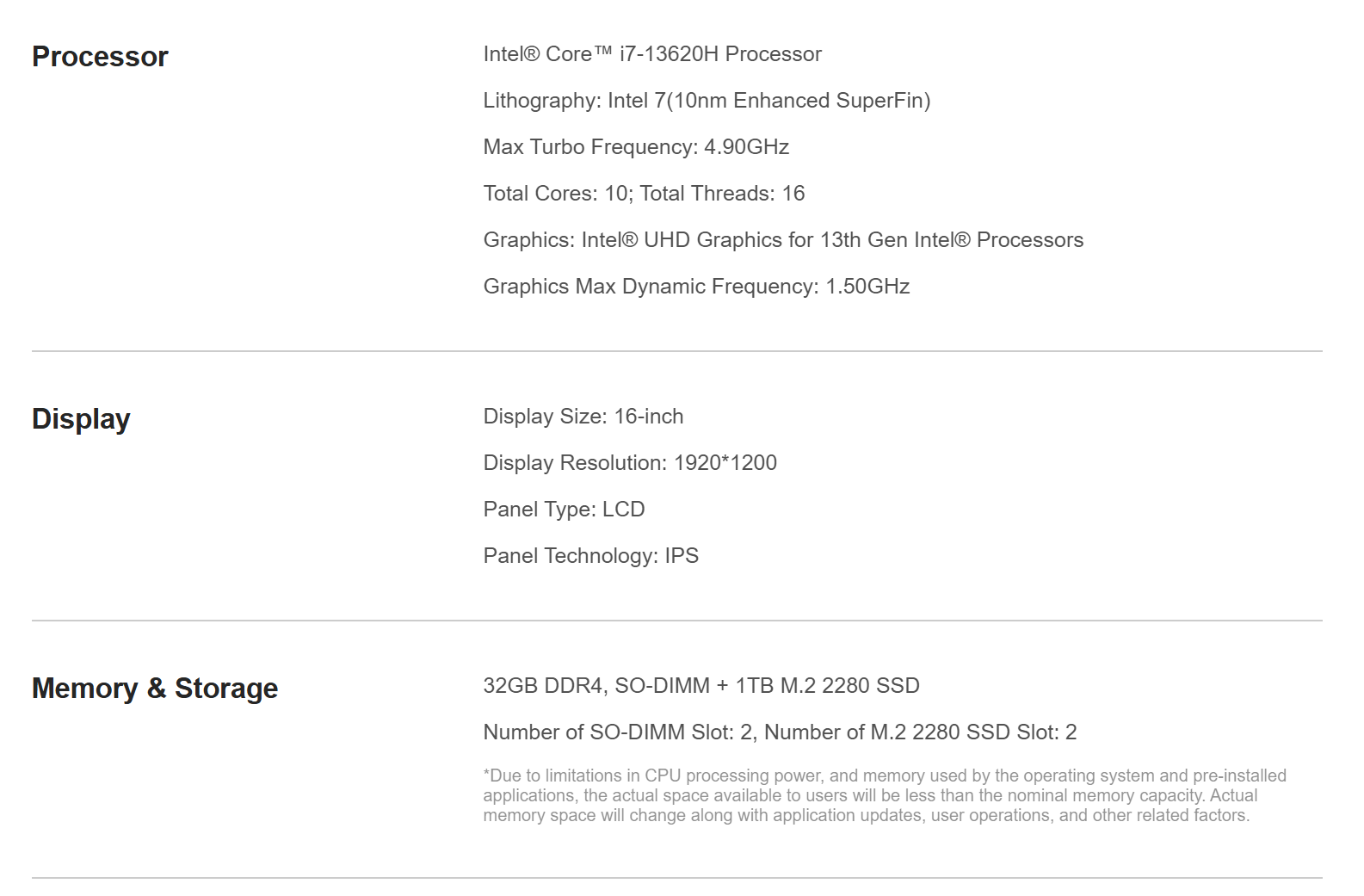
Task: Click the 1TB M.2 2280 SSD text
Action: tap(828, 686)
